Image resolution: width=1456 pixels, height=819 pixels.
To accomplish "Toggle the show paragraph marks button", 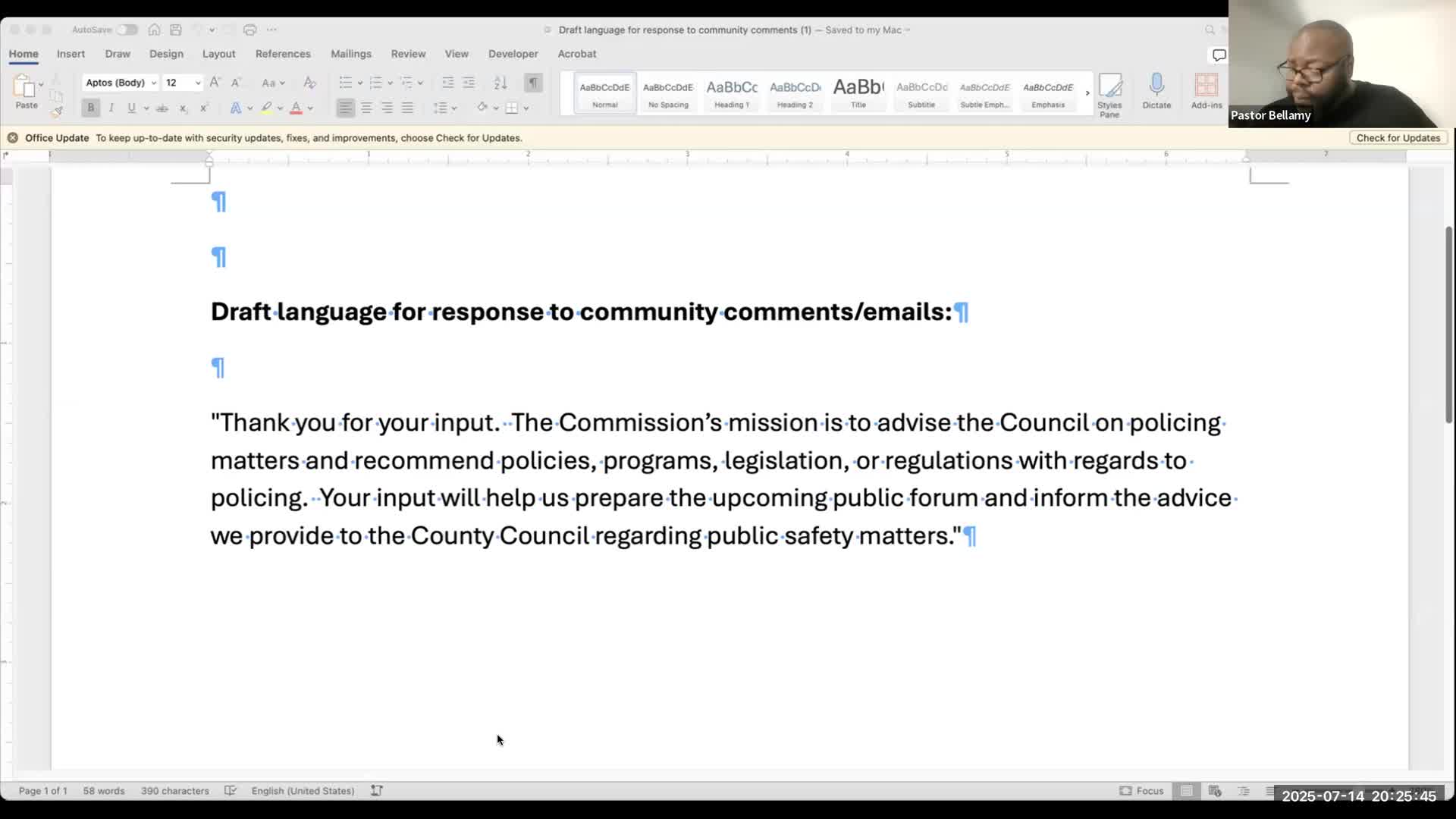I will pos(533,83).
